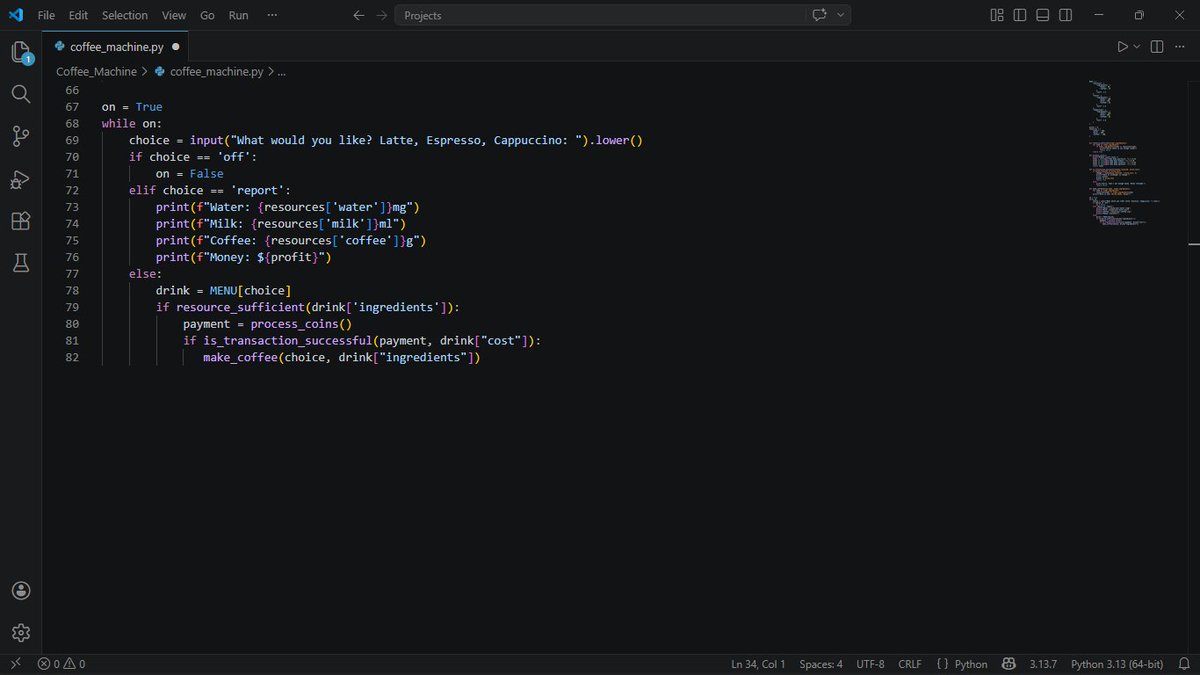The width and height of the screenshot is (1200, 675).
Task: Expand the run options dropdown
Action: tap(1136, 46)
